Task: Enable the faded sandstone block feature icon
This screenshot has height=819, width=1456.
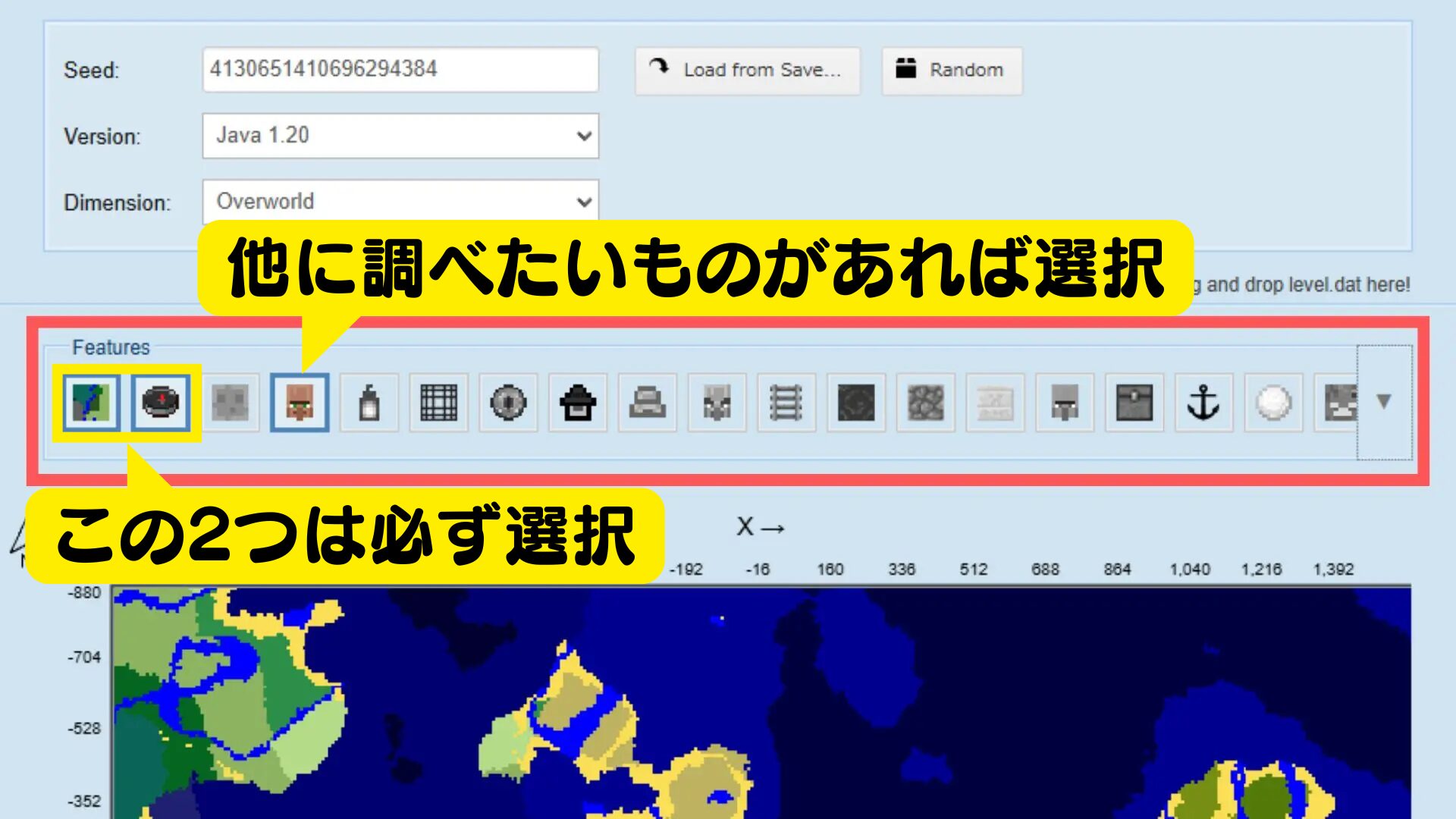Action: (995, 403)
